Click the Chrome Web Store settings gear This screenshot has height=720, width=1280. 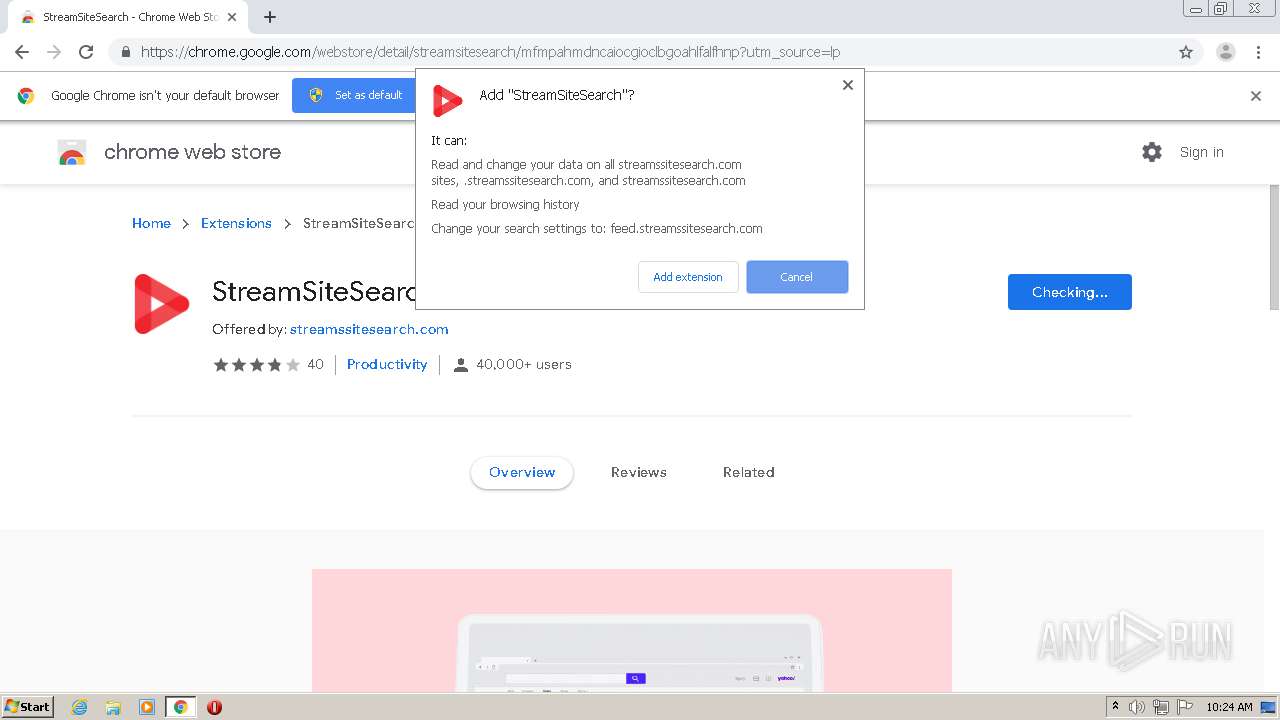tap(1152, 152)
